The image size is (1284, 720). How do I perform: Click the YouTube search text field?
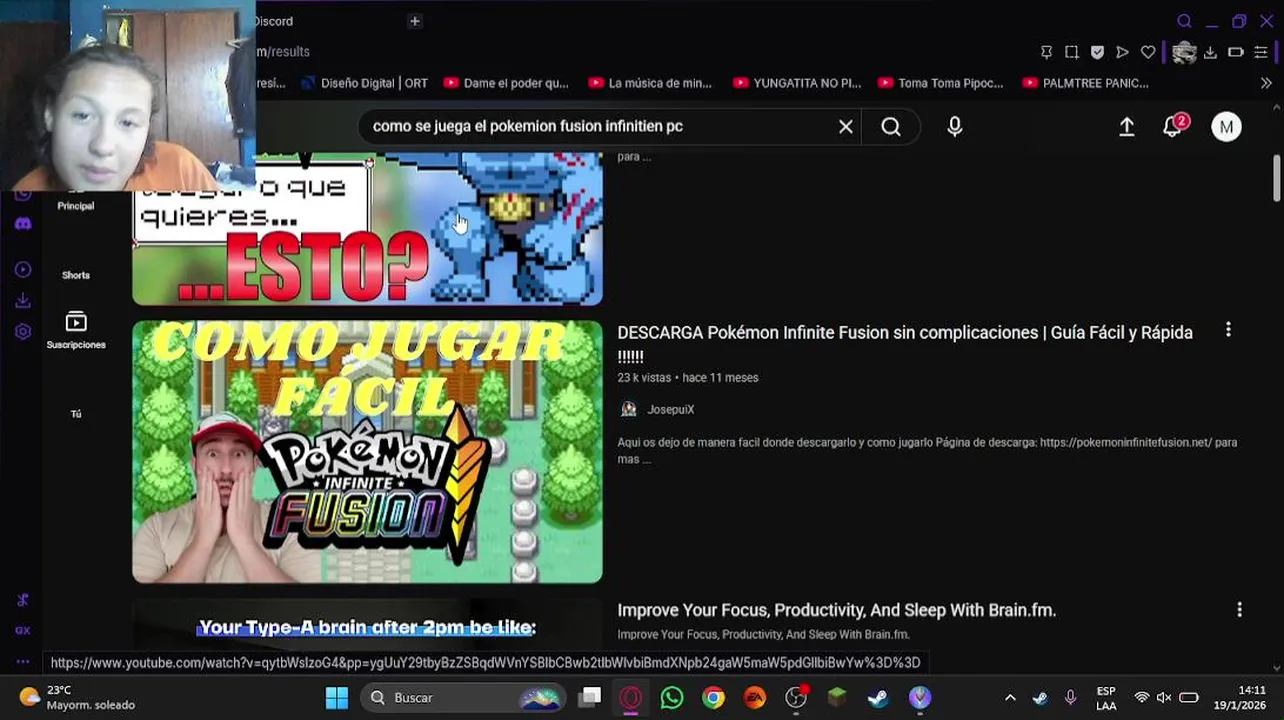[600, 126]
